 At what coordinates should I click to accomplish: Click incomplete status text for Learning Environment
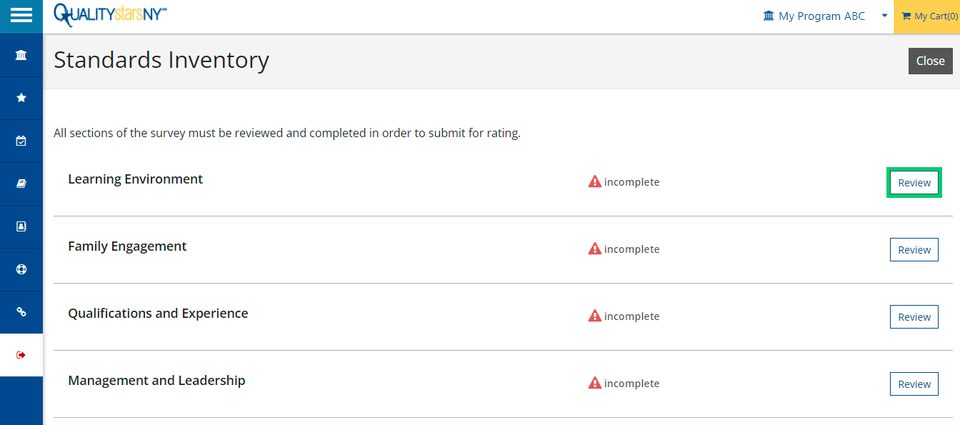[x=632, y=182]
